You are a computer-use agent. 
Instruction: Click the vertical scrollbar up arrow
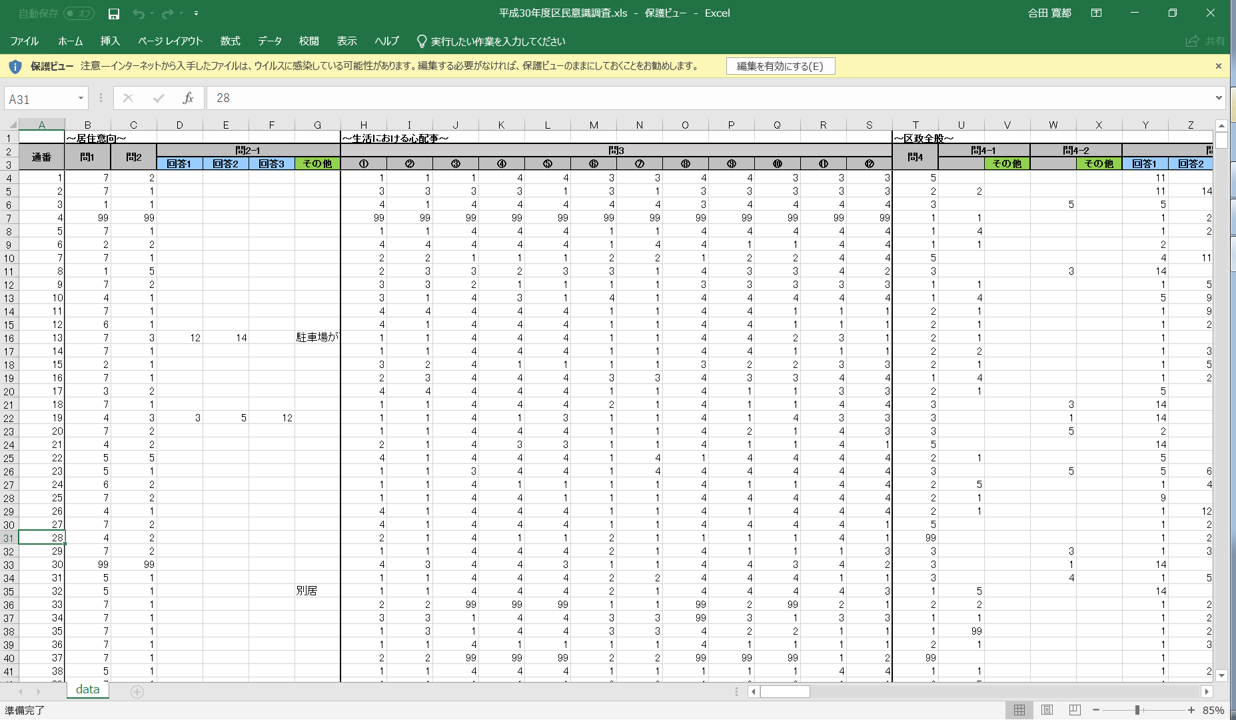pyautogui.click(x=1221, y=126)
